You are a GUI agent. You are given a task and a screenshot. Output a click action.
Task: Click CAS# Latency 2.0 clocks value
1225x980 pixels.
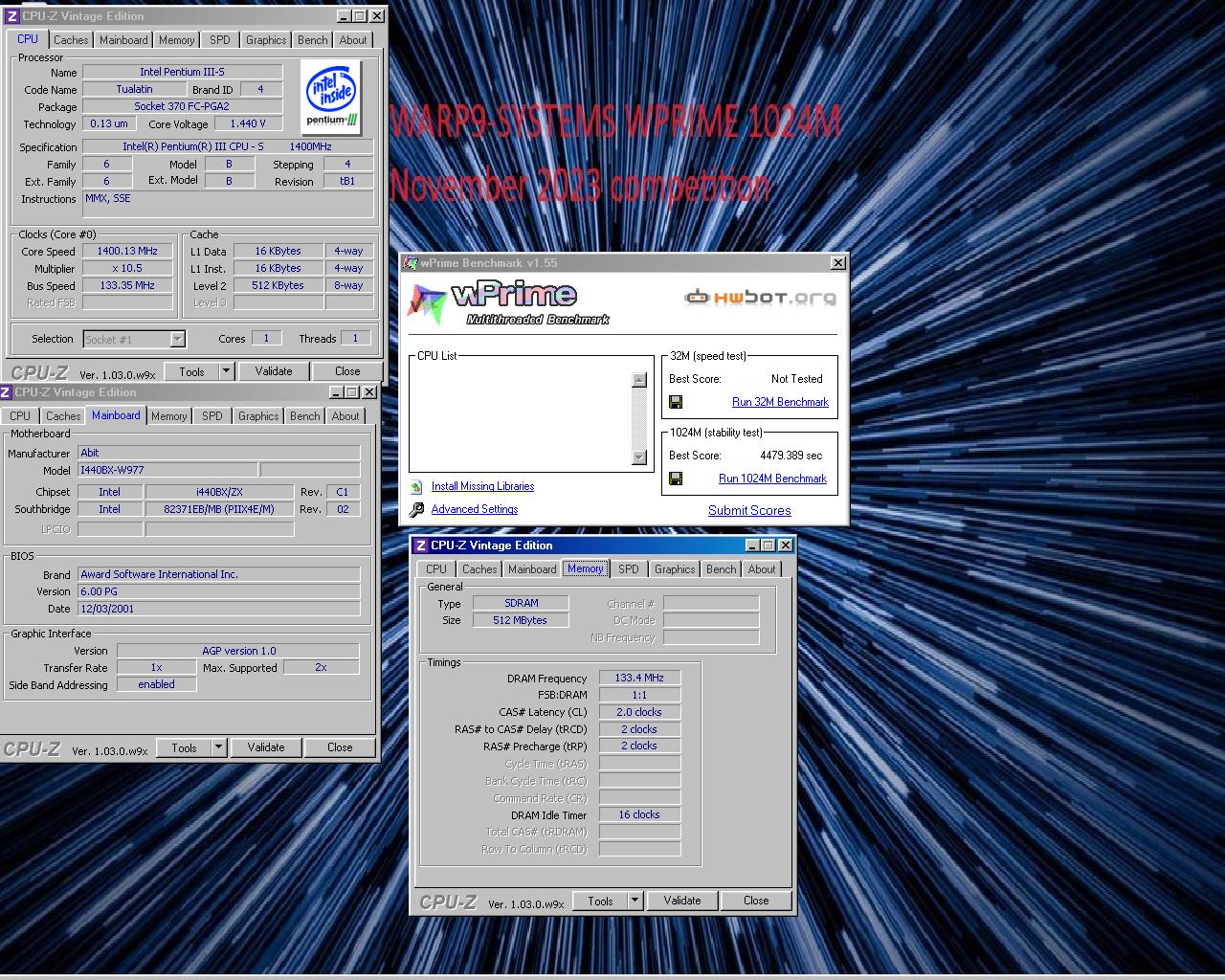[639, 712]
